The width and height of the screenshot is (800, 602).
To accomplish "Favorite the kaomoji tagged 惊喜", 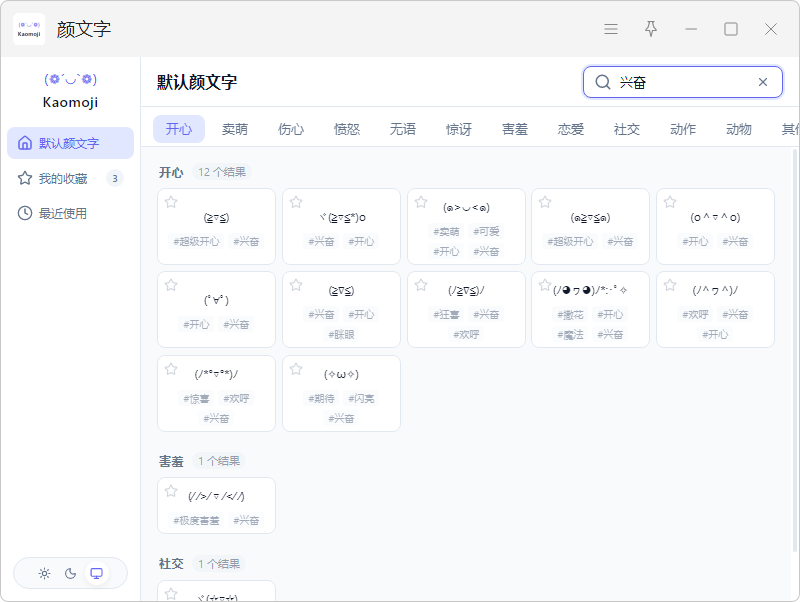I will [x=171, y=369].
